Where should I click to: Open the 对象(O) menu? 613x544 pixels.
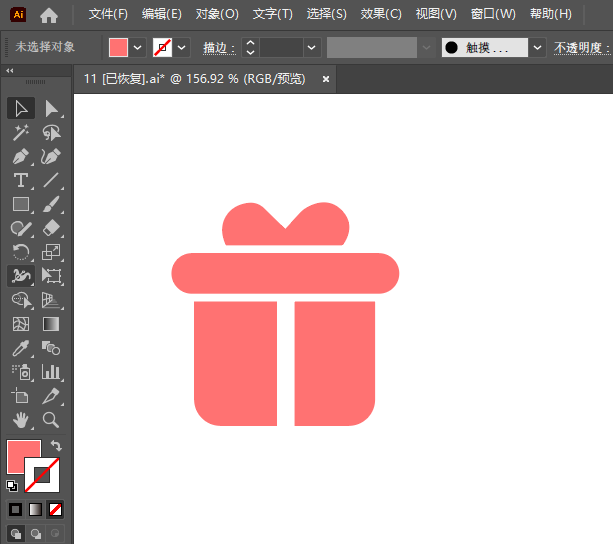click(217, 14)
